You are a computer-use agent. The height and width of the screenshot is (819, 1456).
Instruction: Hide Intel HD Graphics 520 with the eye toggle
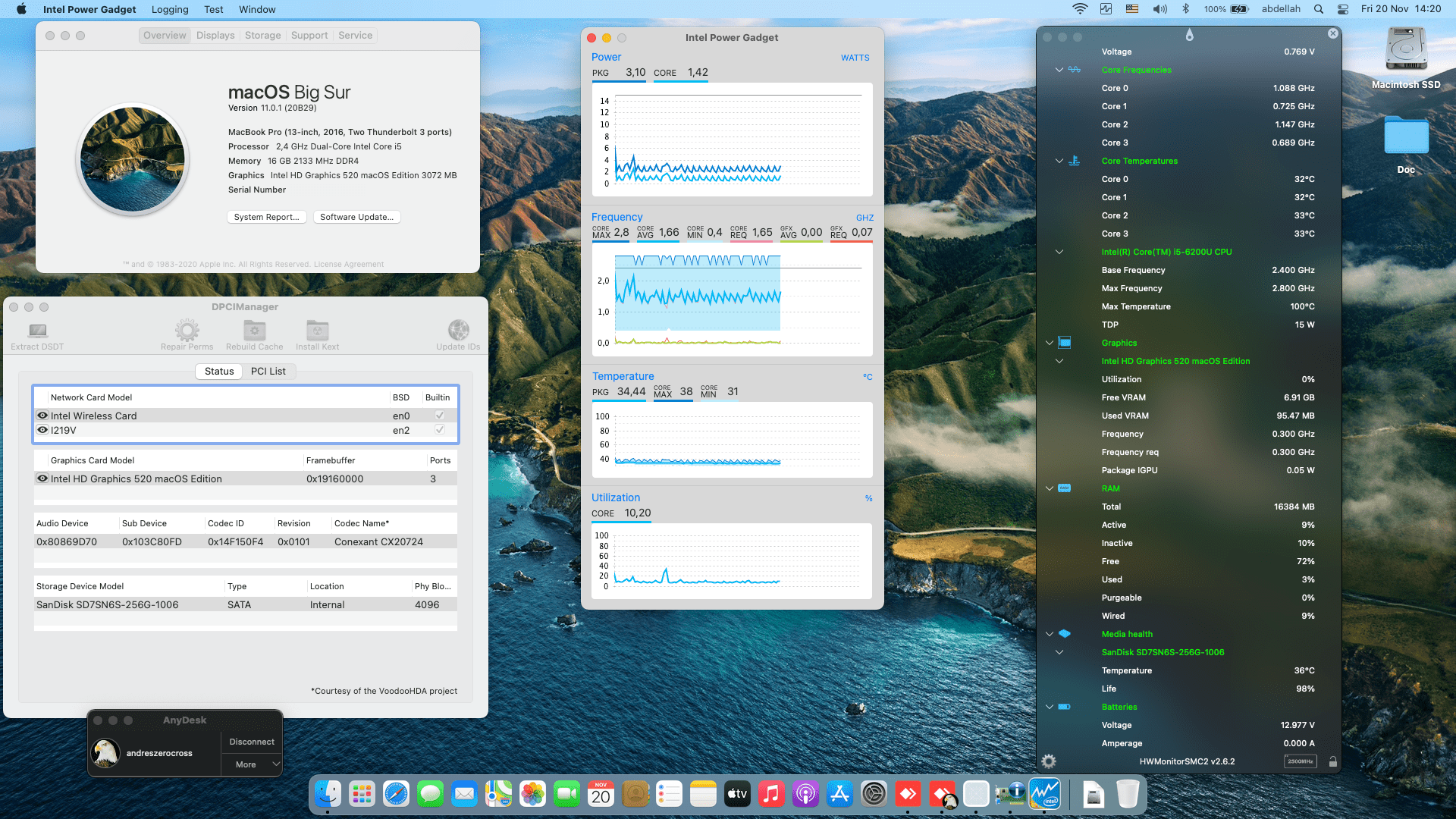tap(42, 479)
